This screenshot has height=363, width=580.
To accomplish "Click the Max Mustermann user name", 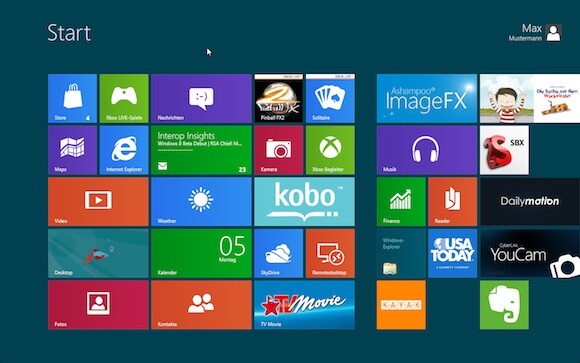I will click(526, 33).
